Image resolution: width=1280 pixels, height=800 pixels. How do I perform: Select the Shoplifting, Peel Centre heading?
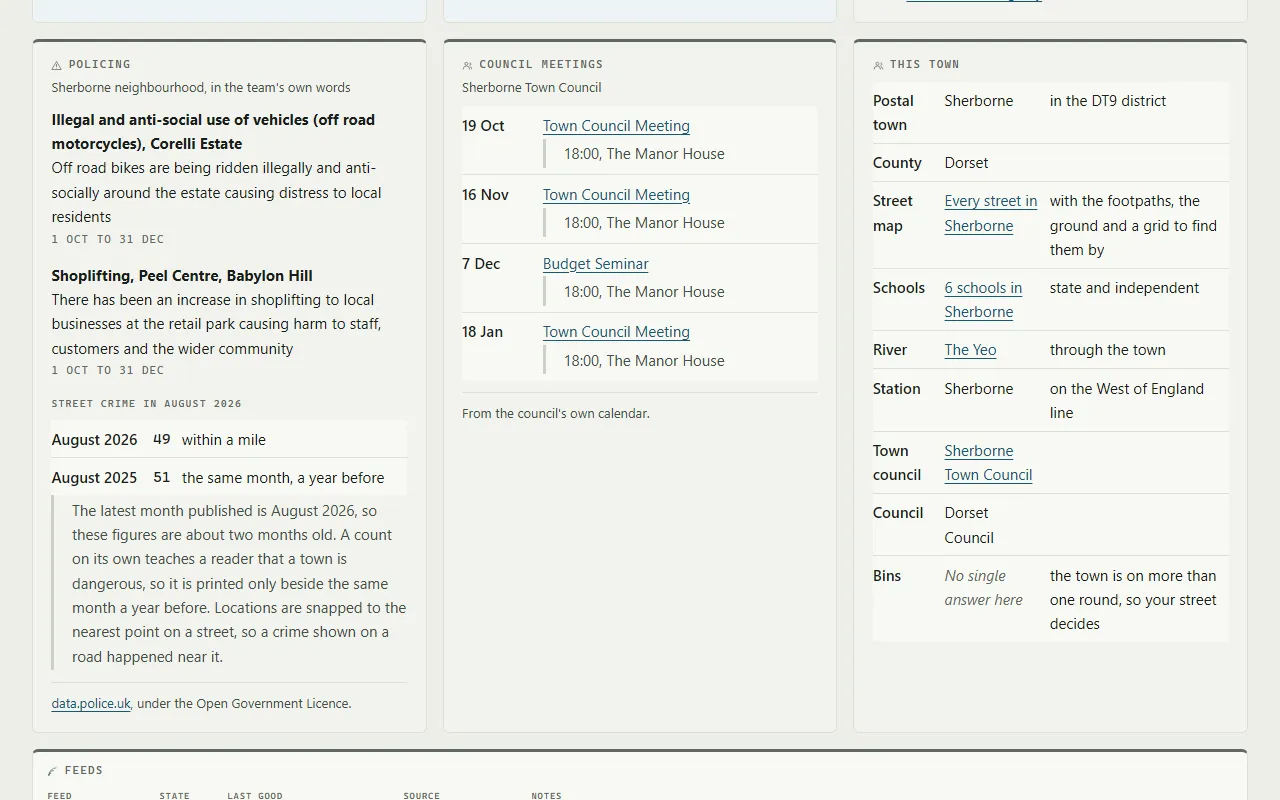(182, 276)
